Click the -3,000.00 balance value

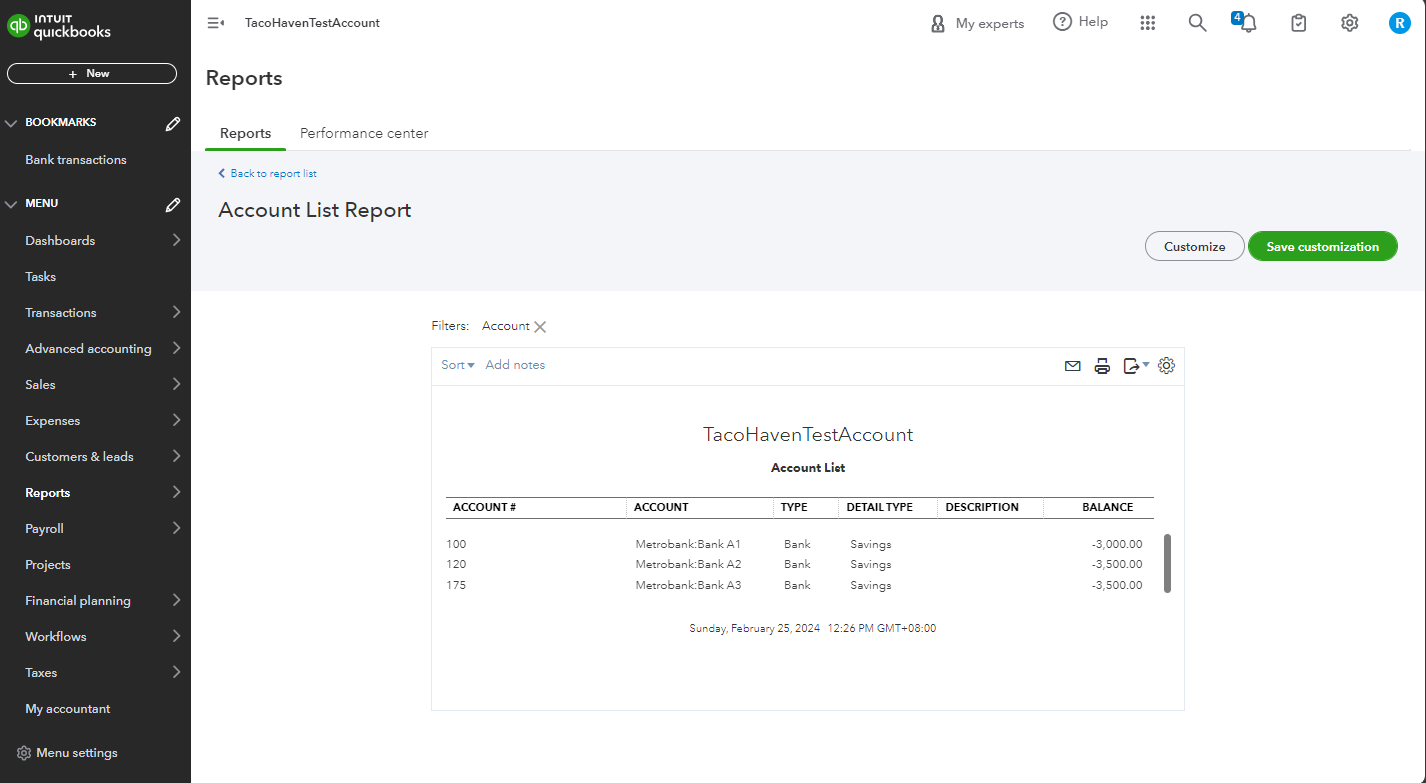click(1117, 545)
